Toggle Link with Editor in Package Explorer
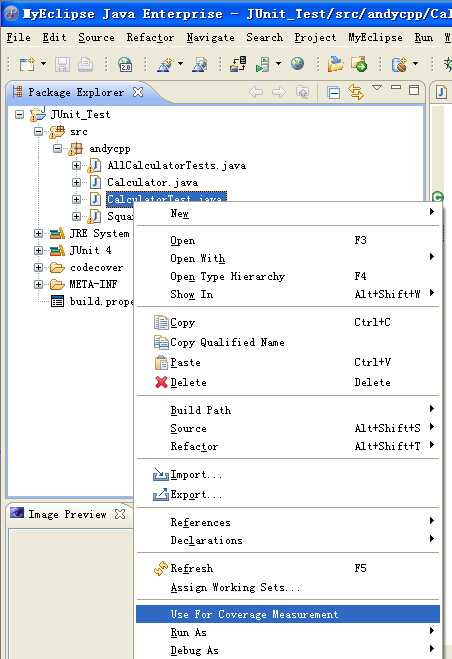 click(356, 92)
